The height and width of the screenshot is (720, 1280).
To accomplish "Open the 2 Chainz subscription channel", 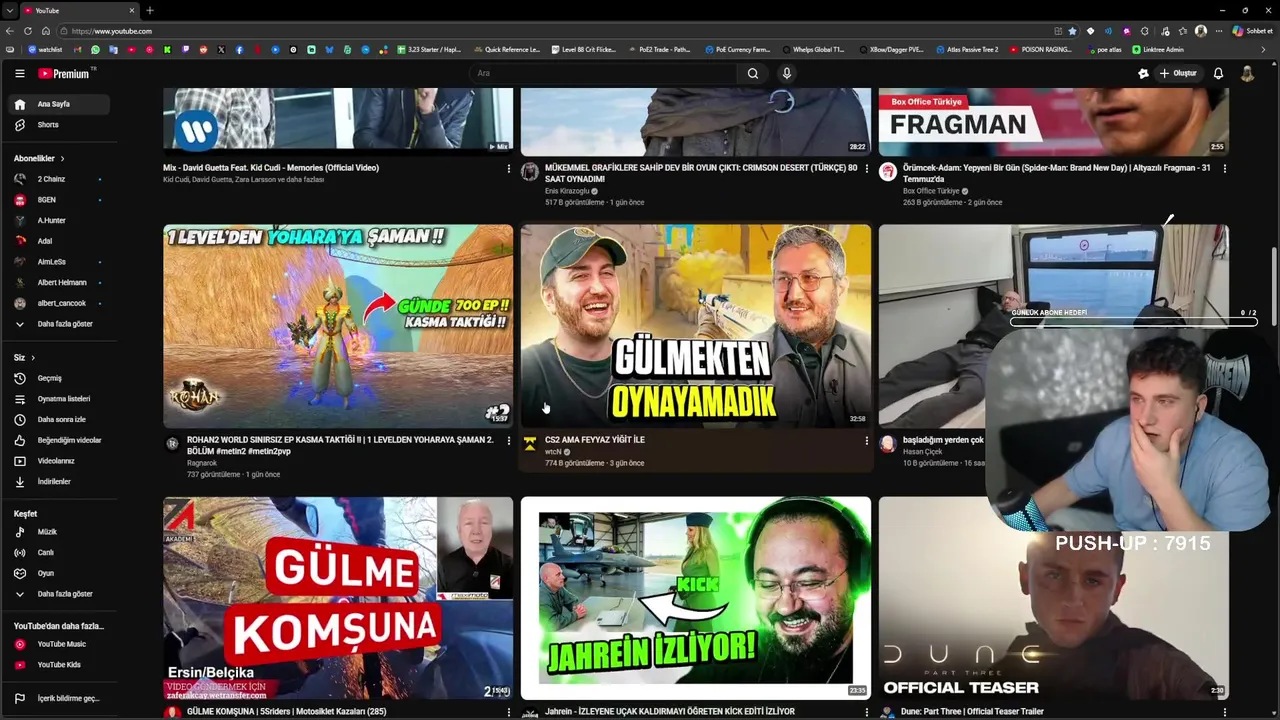I will [60, 179].
